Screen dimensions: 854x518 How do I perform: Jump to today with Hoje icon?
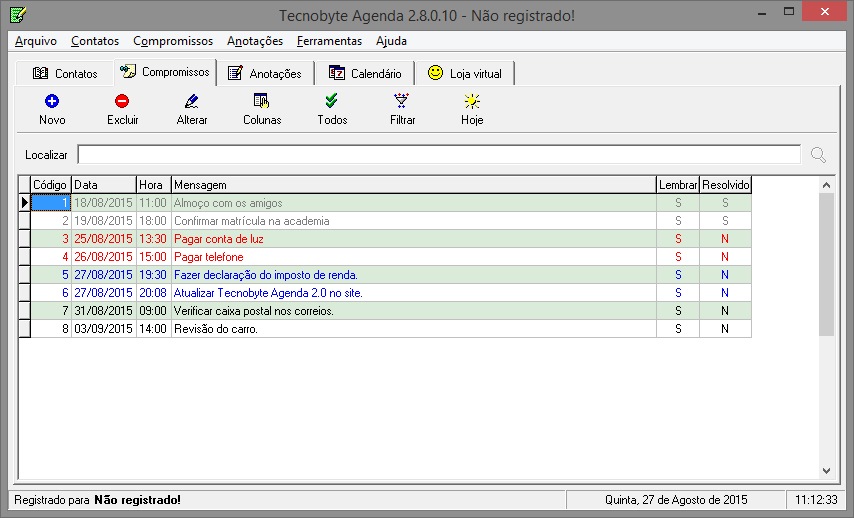point(472,101)
